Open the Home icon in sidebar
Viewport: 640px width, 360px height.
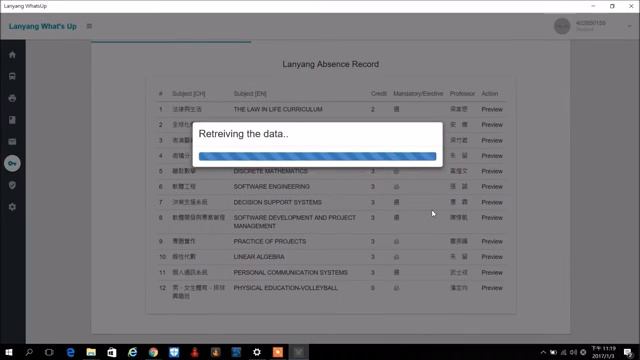pyautogui.click(x=12, y=55)
